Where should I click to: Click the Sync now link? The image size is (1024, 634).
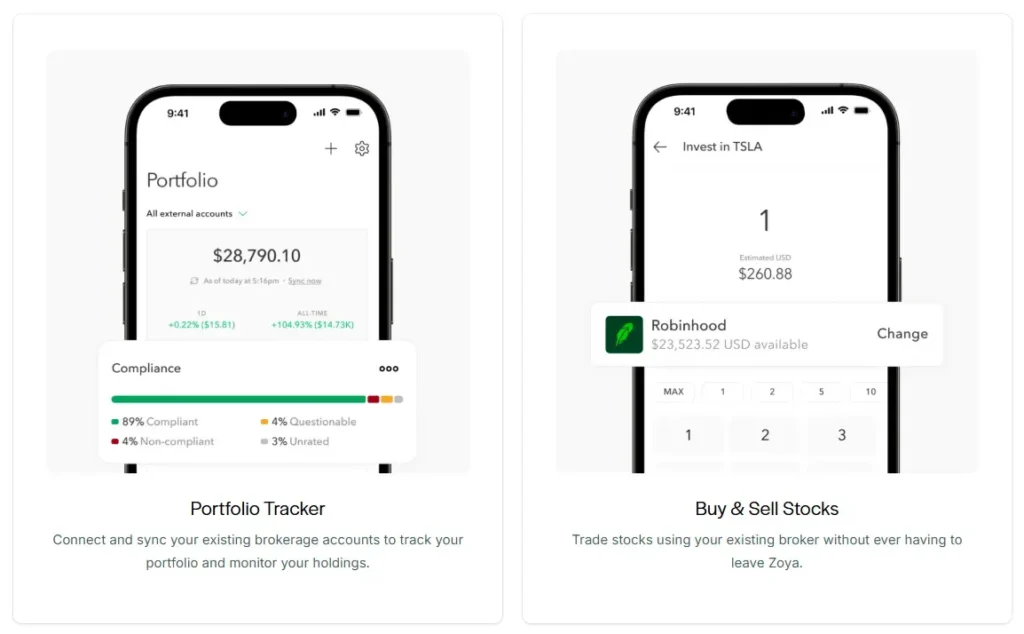point(305,281)
